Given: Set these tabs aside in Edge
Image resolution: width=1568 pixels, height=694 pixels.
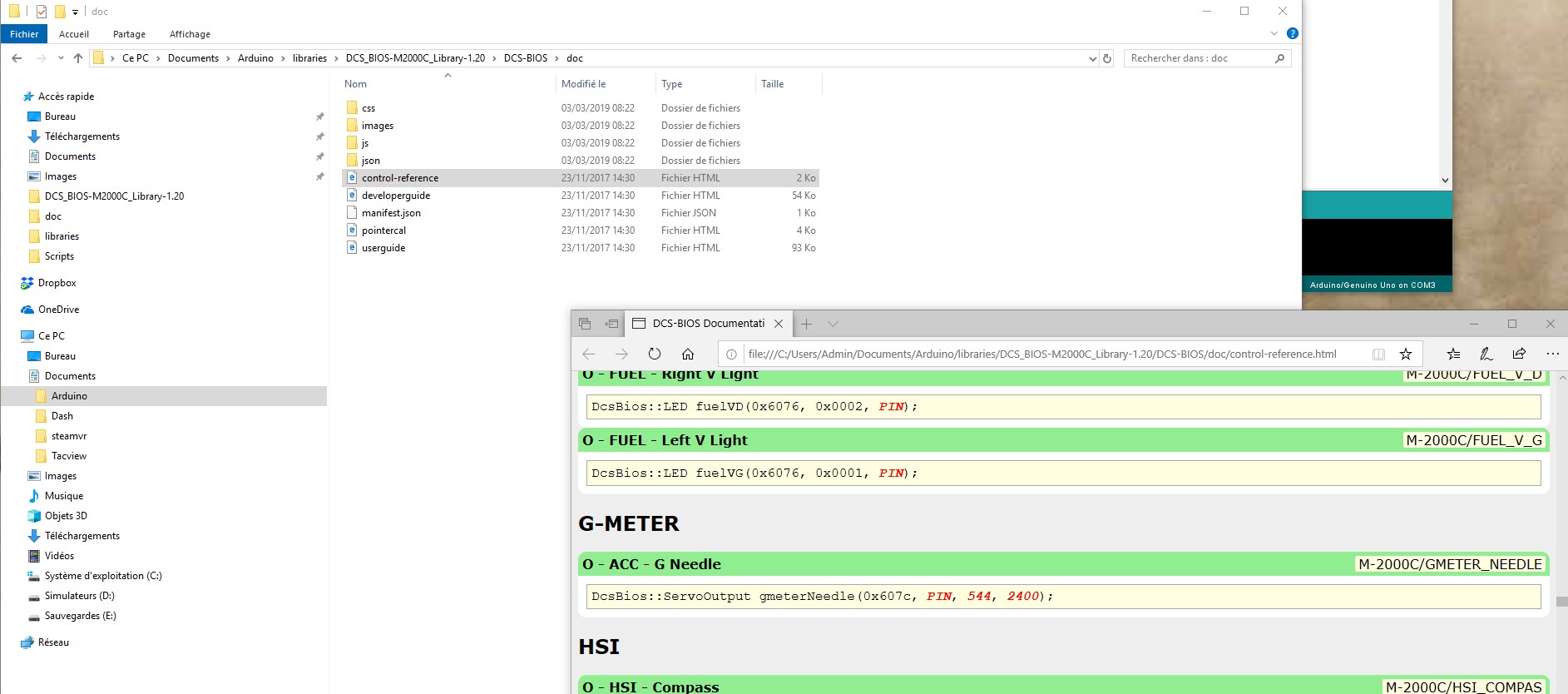Looking at the screenshot, I should pyautogui.click(x=612, y=324).
